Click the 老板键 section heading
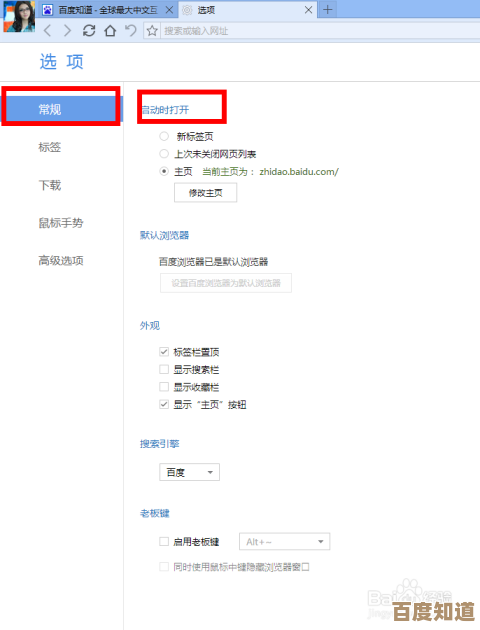Image resolution: width=480 pixels, height=630 pixels. [155, 513]
